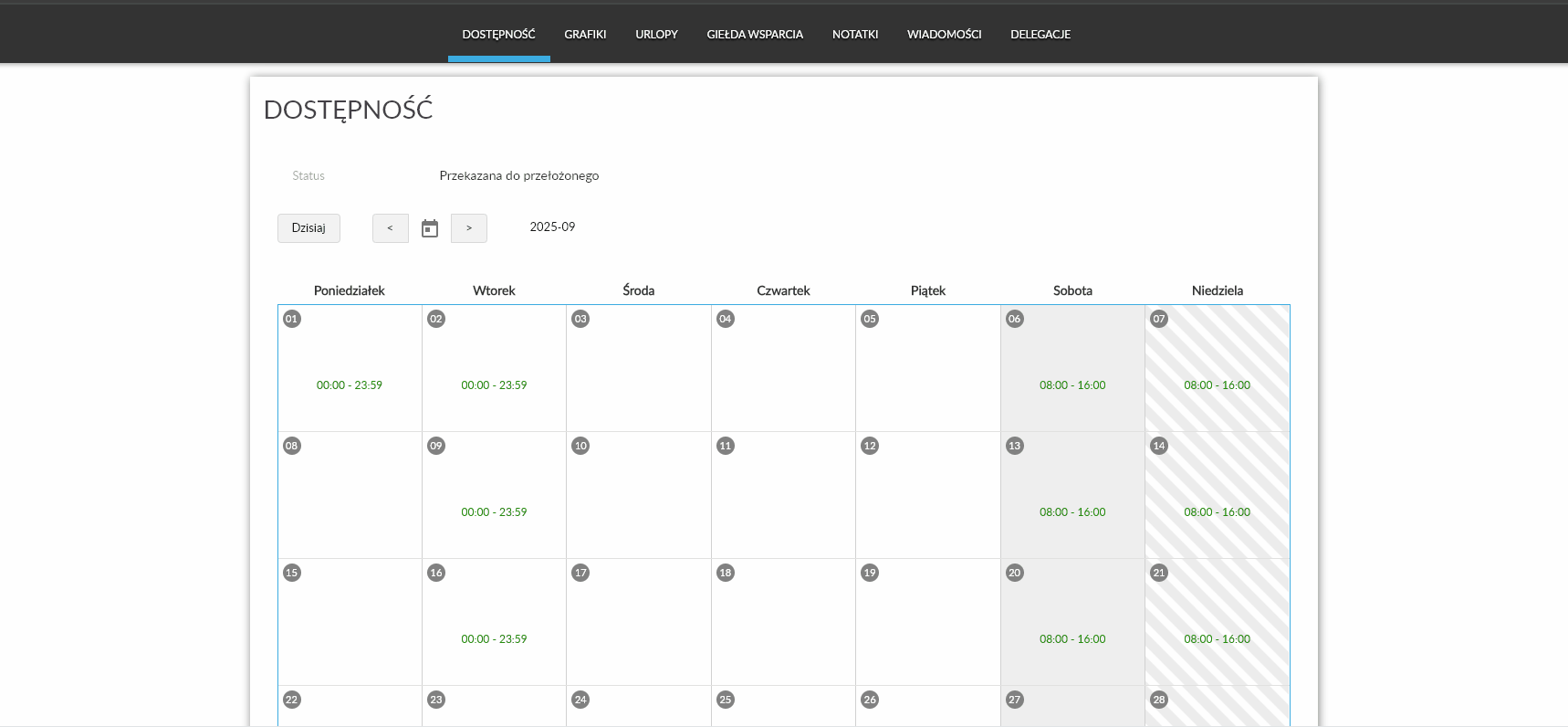Image resolution: width=1568 pixels, height=727 pixels.
Task: Select the day 13 badge
Action: [1015, 446]
